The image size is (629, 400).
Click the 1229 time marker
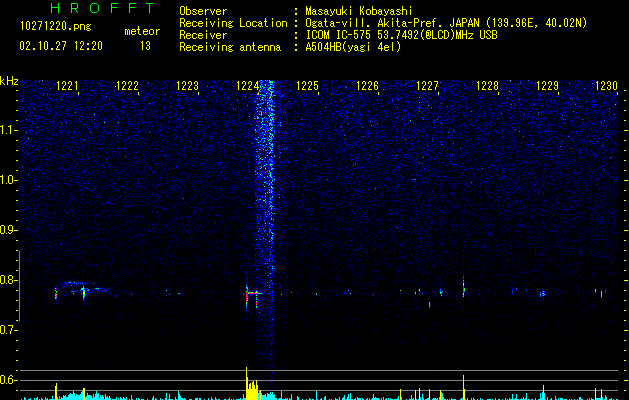tap(548, 86)
